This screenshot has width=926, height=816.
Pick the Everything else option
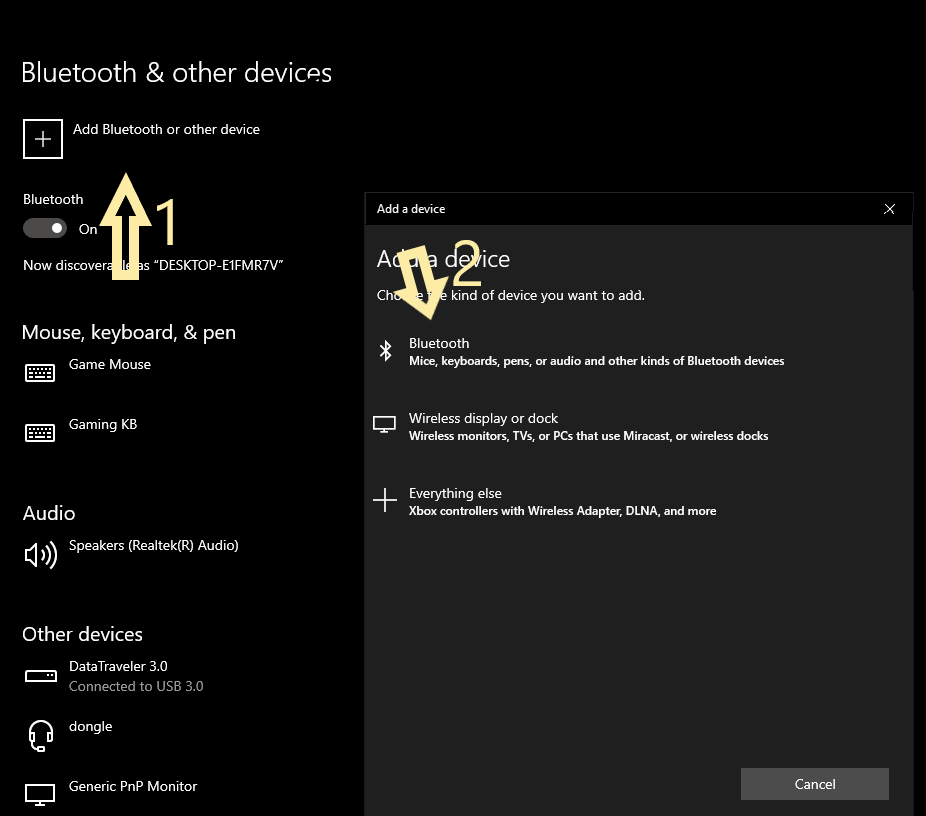(562, 502)
